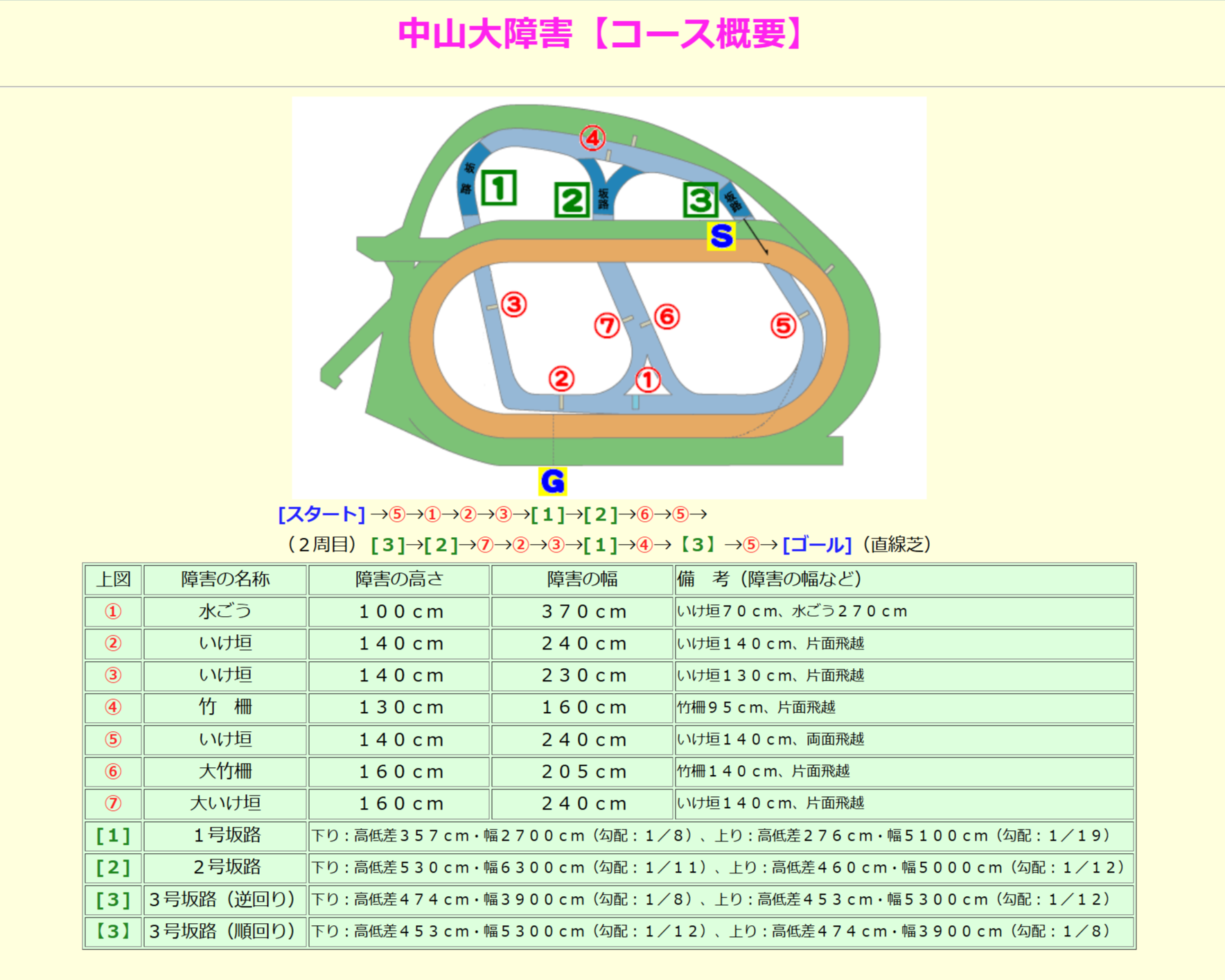Screen dimensions: 1225x980
Task: Click the yellow G goal marker below the map
Action: point(553,481)
